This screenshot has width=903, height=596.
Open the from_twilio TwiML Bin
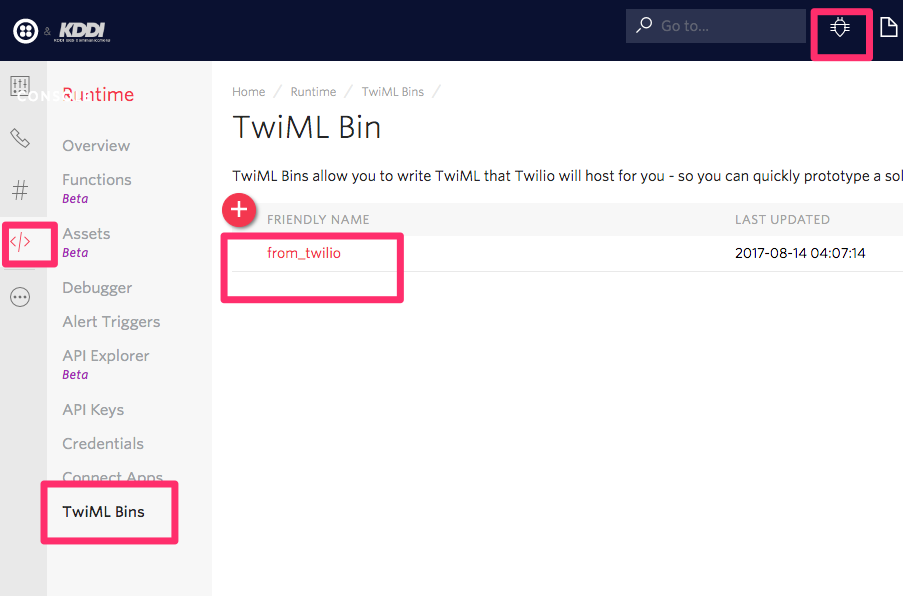(x=304, y=253)
